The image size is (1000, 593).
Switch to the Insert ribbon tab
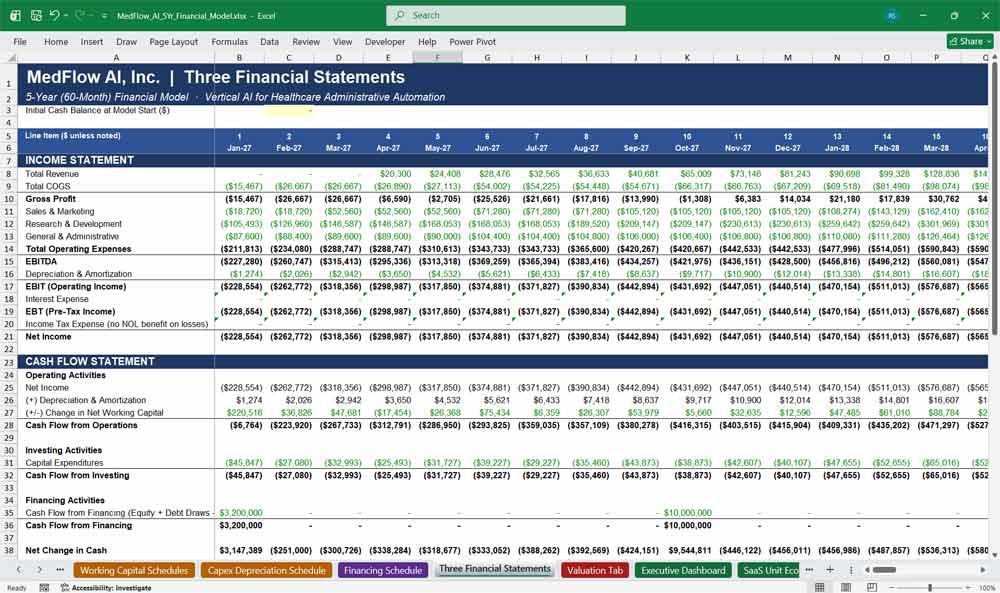pos(92,41)
